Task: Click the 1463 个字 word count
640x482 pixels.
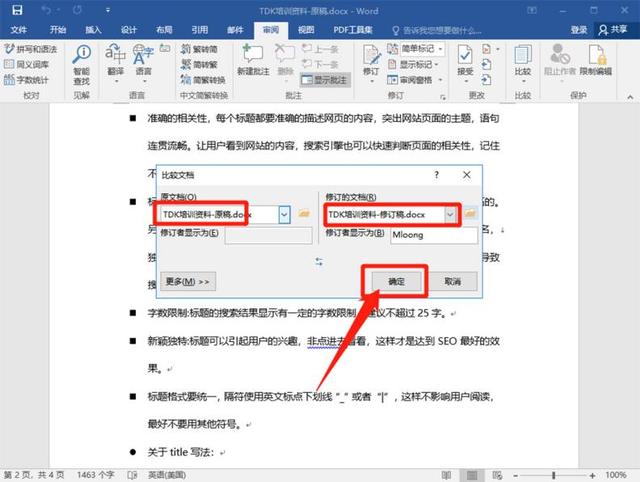Action: (x=96, y=475)
